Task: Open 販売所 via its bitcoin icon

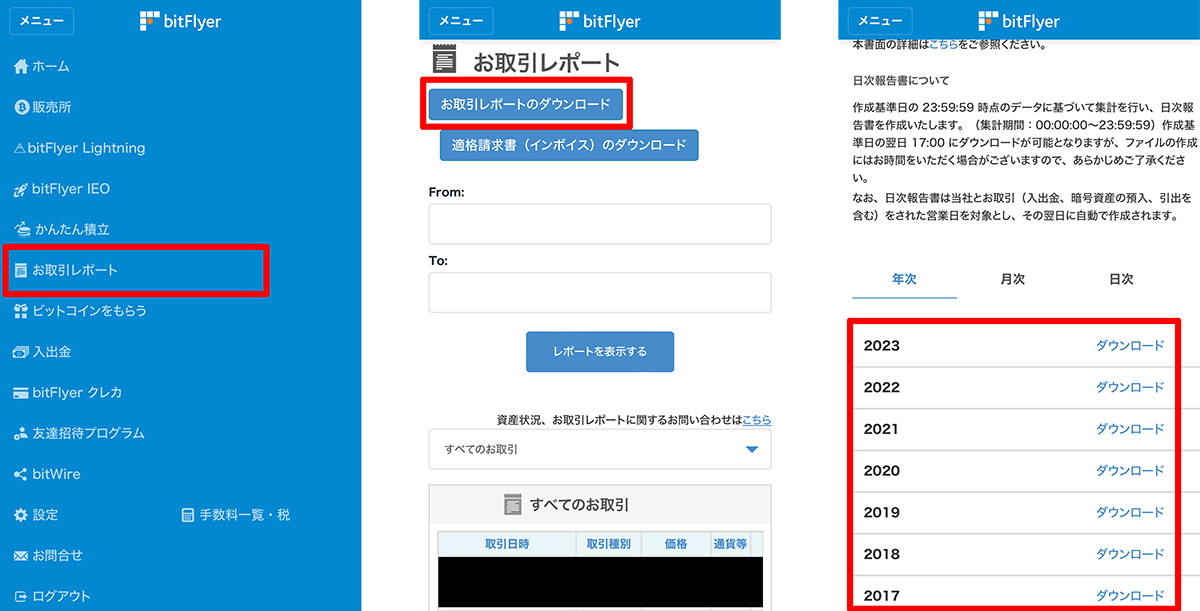Action: point(21,107)
